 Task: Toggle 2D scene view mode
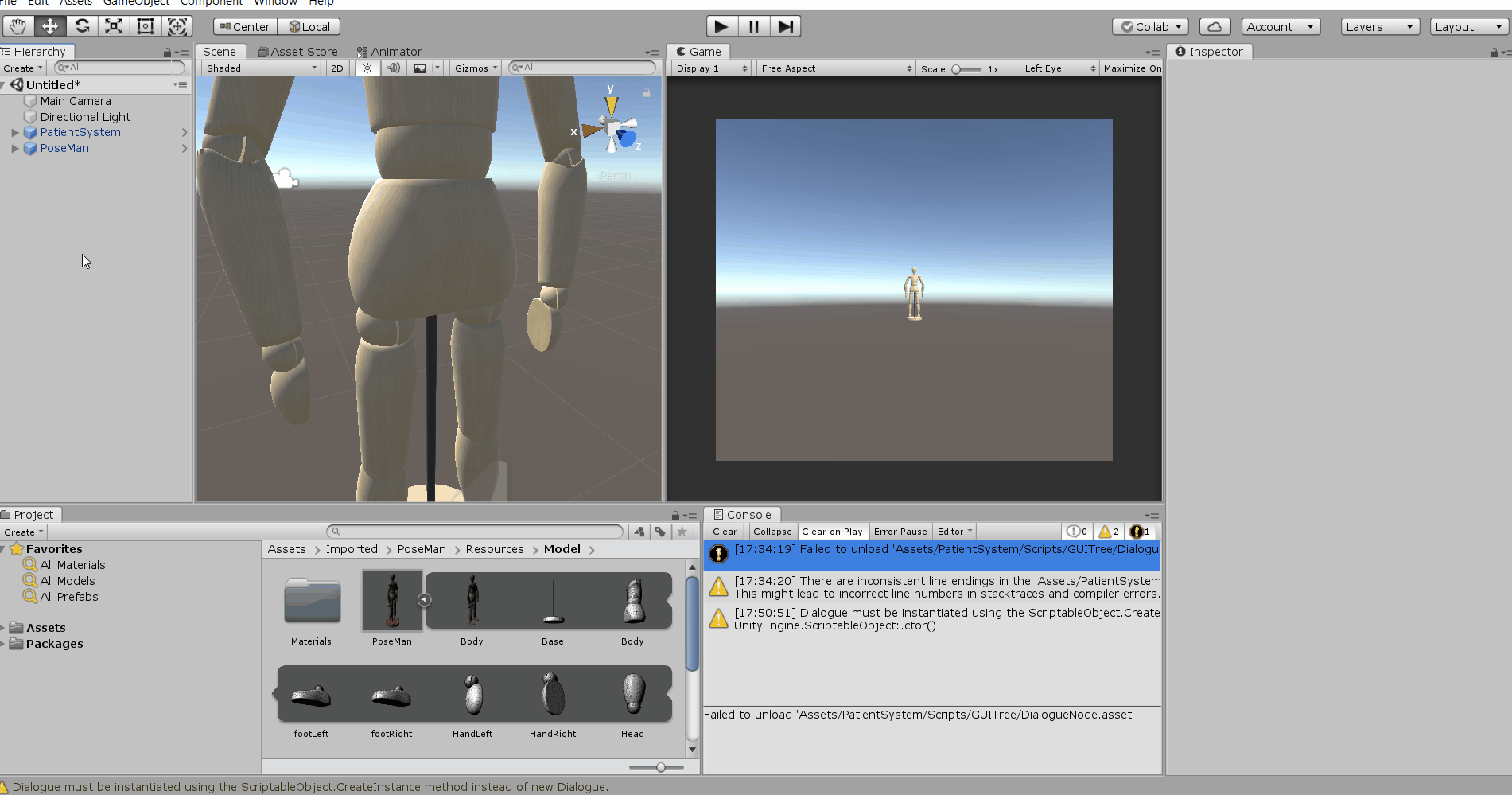click(x=337, y=68)
